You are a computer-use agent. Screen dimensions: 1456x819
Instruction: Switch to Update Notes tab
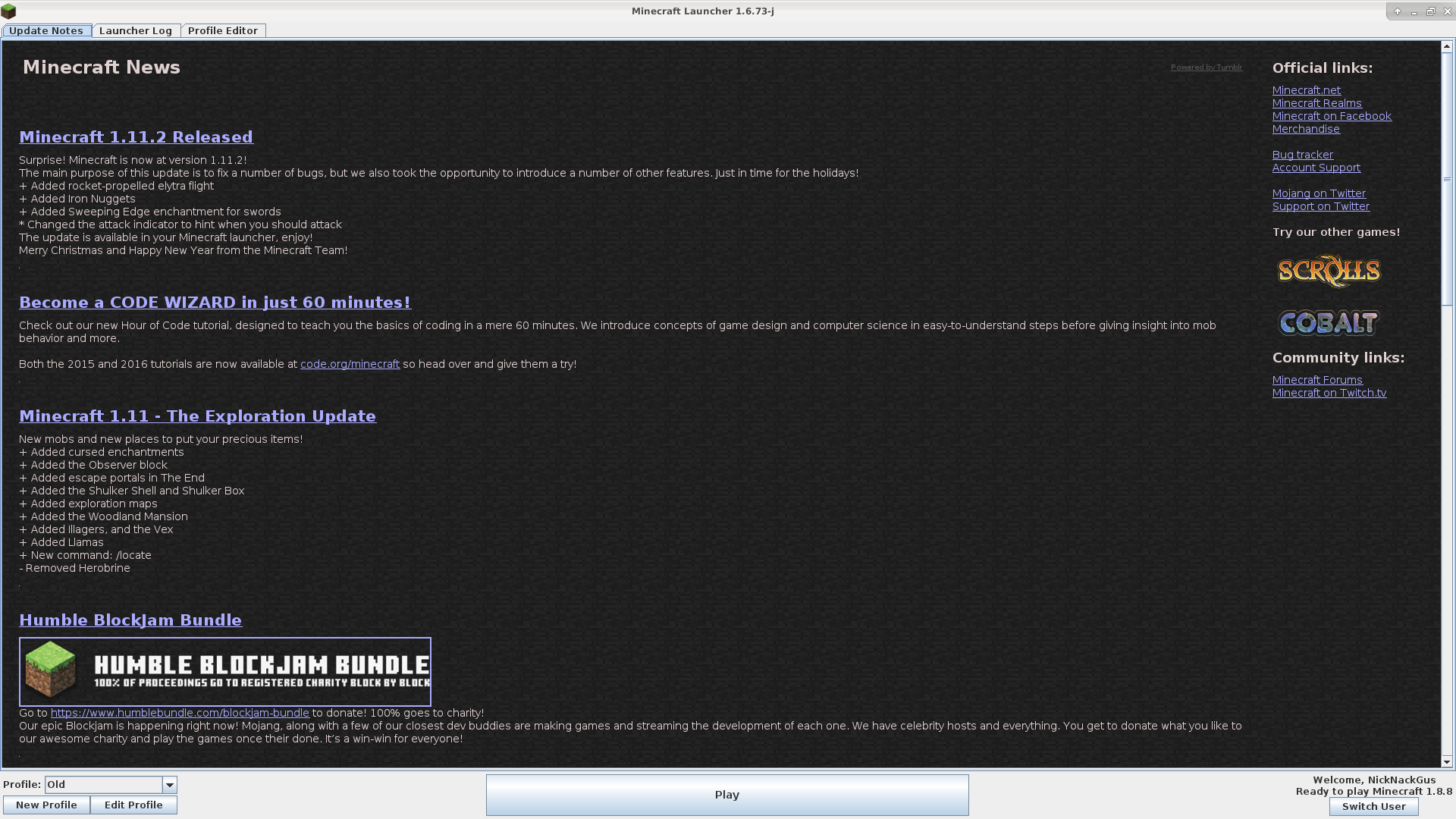click(46, 30)
